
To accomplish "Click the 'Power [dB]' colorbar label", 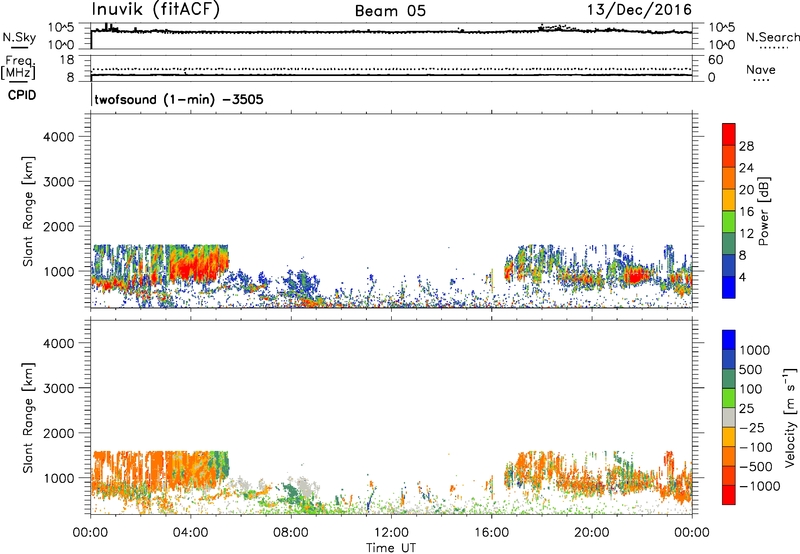I will pos(764,211).
